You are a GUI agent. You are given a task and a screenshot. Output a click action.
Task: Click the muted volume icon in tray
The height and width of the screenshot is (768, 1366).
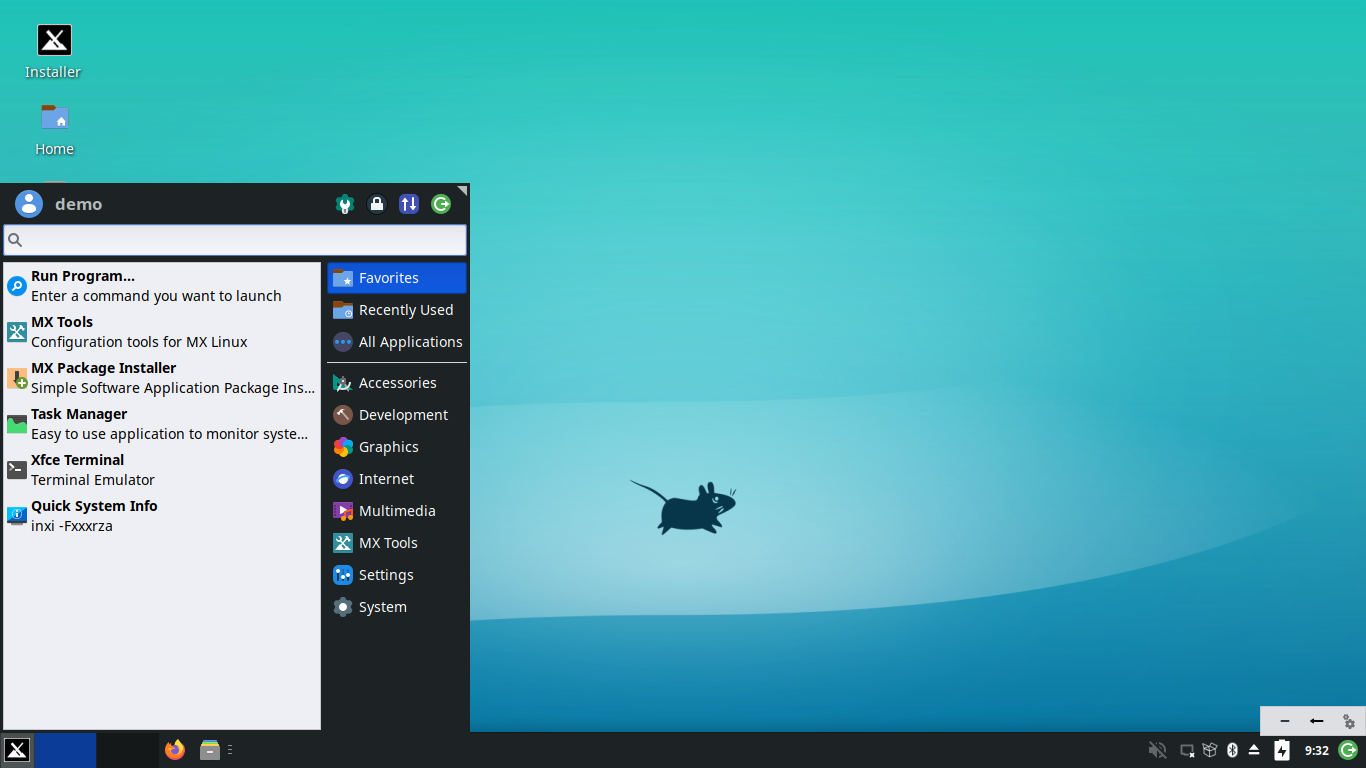point(1158,750)
